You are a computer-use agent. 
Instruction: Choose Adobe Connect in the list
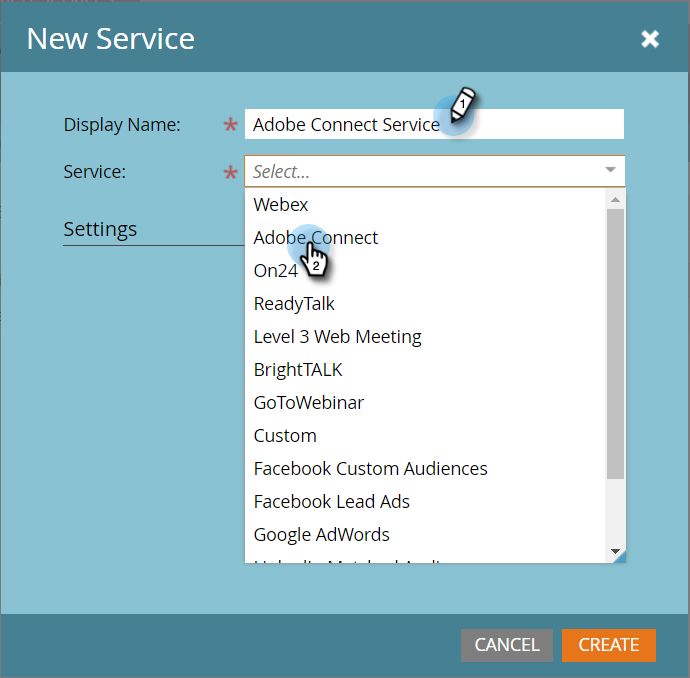click(425, 238)
